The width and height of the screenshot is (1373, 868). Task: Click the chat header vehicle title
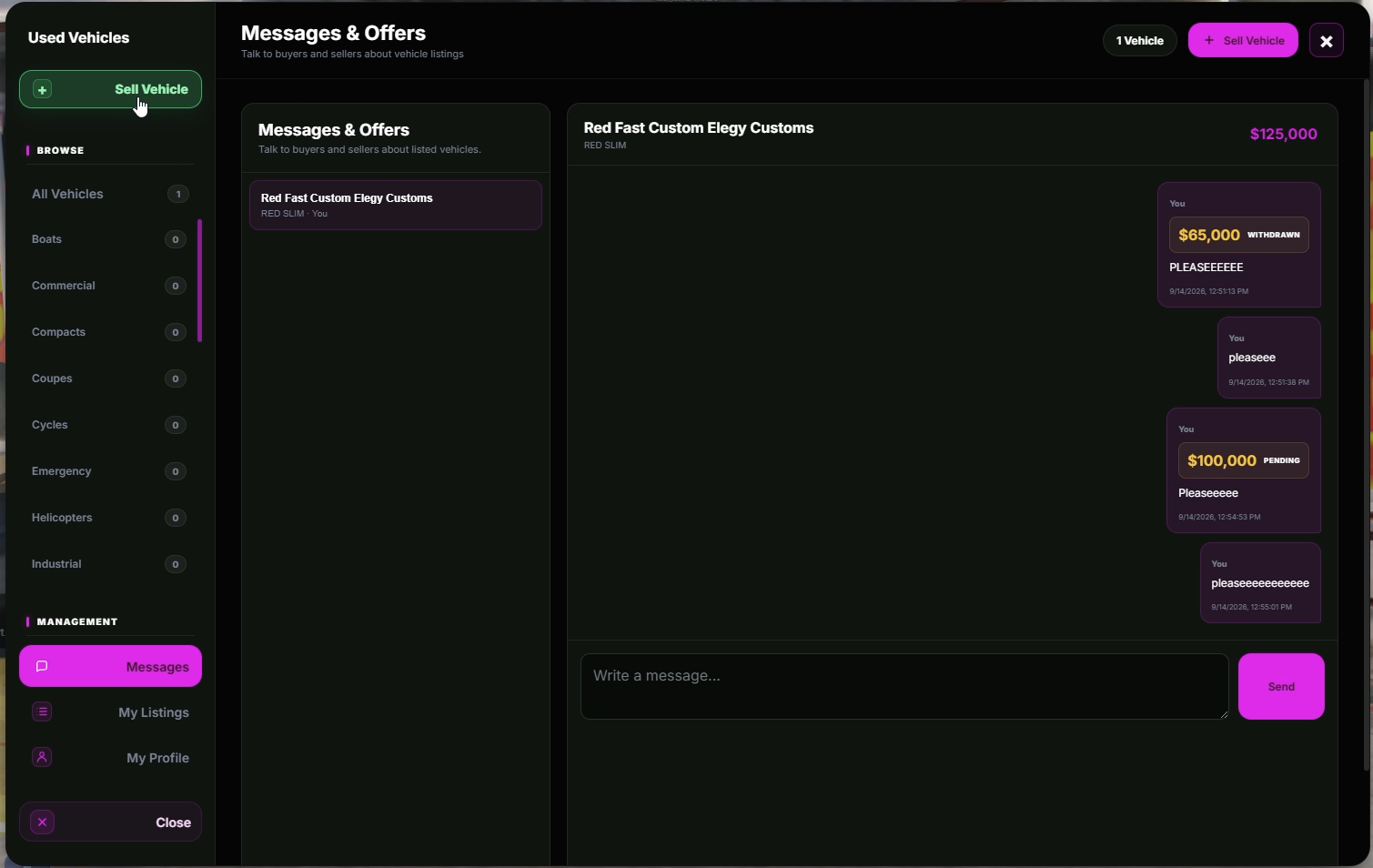[699, 128]
